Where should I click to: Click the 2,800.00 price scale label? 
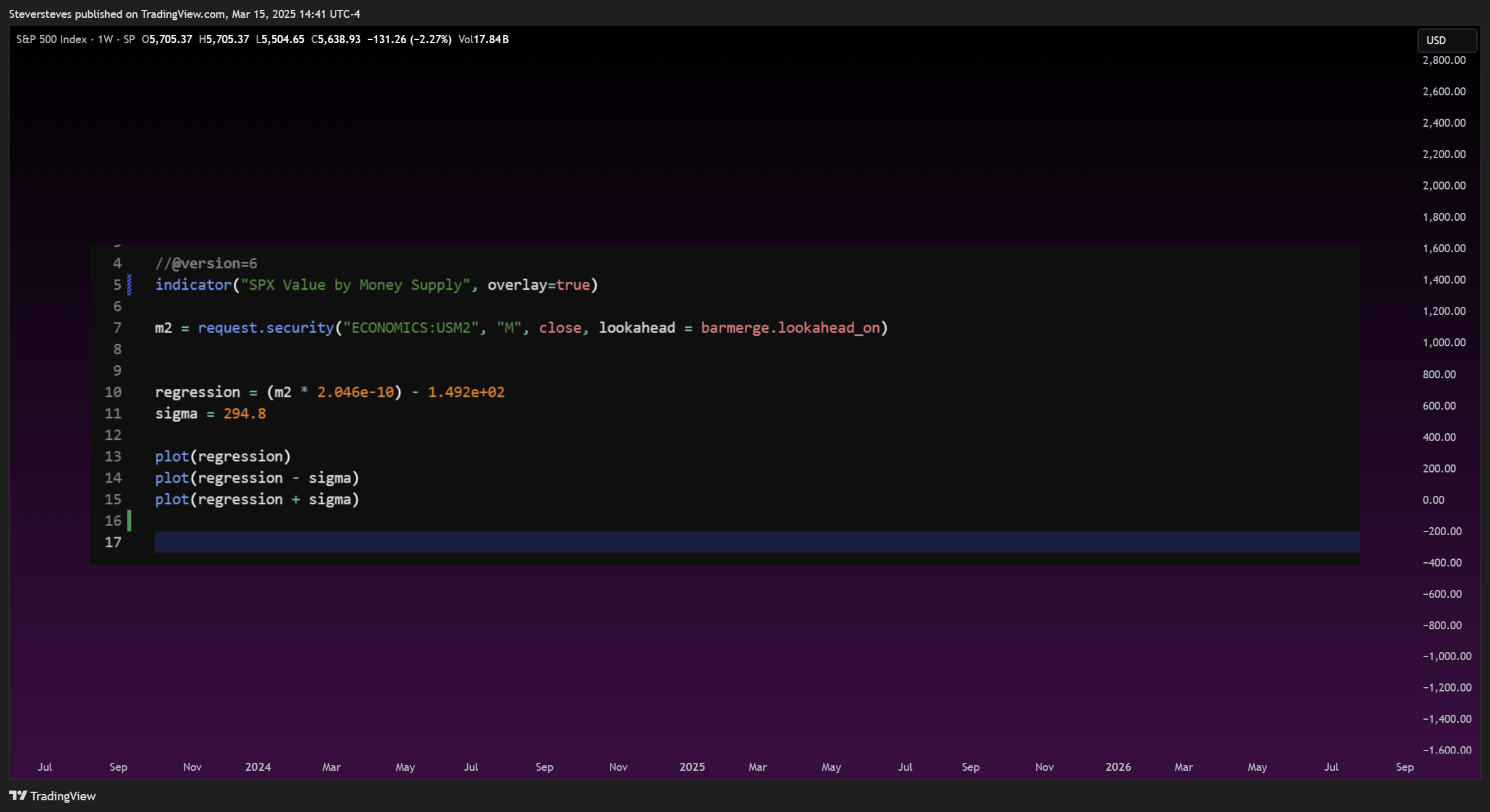pos(1444,60)
